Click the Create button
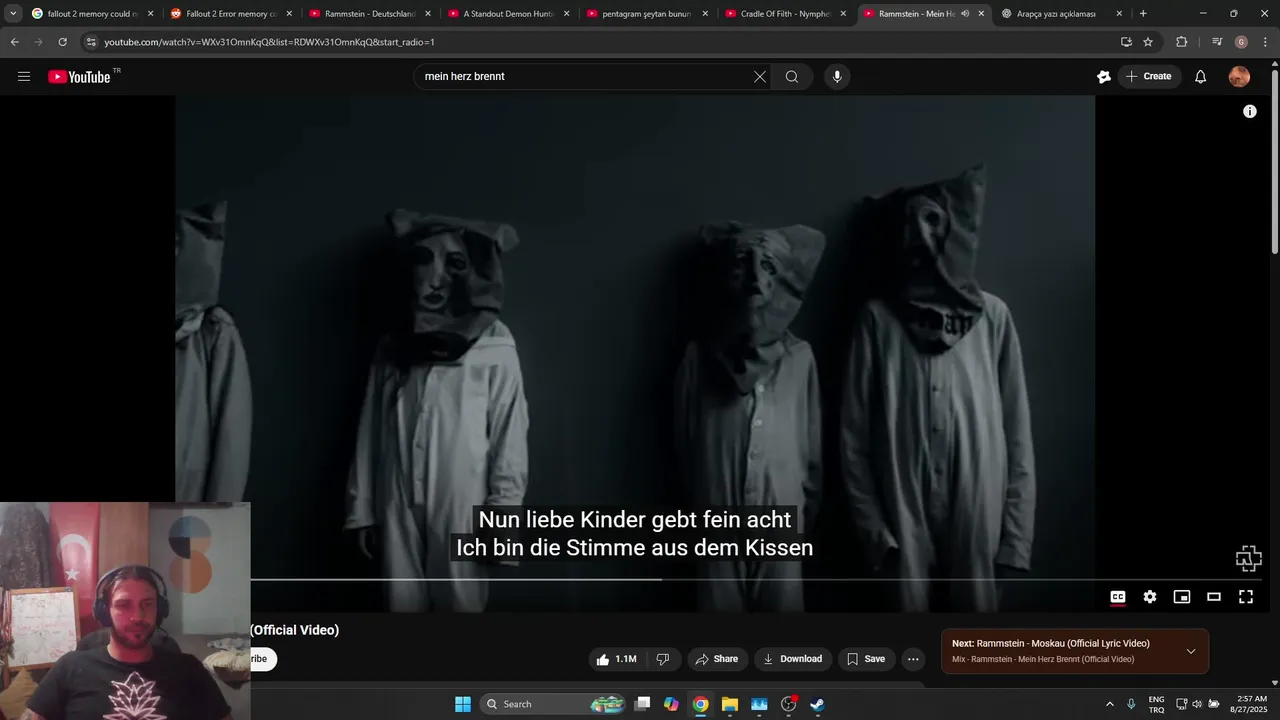Image resolution: width=1280 pixels, height=720 pixels. pos(1148,77)
